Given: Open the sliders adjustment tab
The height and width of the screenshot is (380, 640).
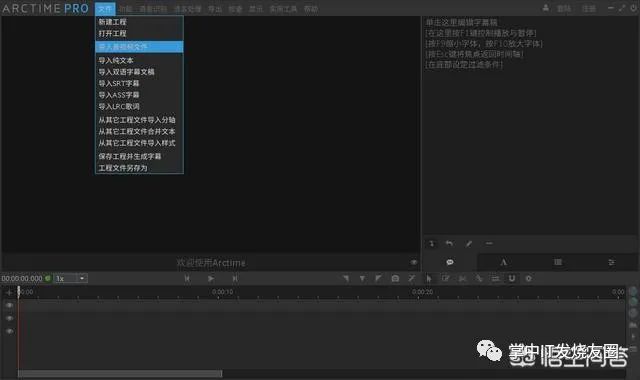Looking at the screenshot, I should coord(611,262).
